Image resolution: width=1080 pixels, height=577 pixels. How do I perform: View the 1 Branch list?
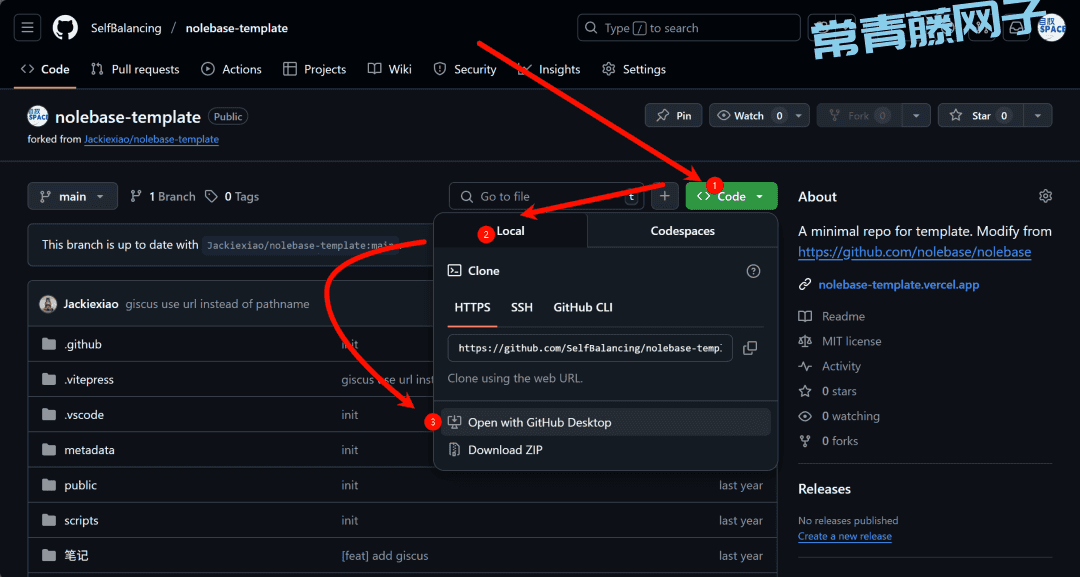click(163, 196)
